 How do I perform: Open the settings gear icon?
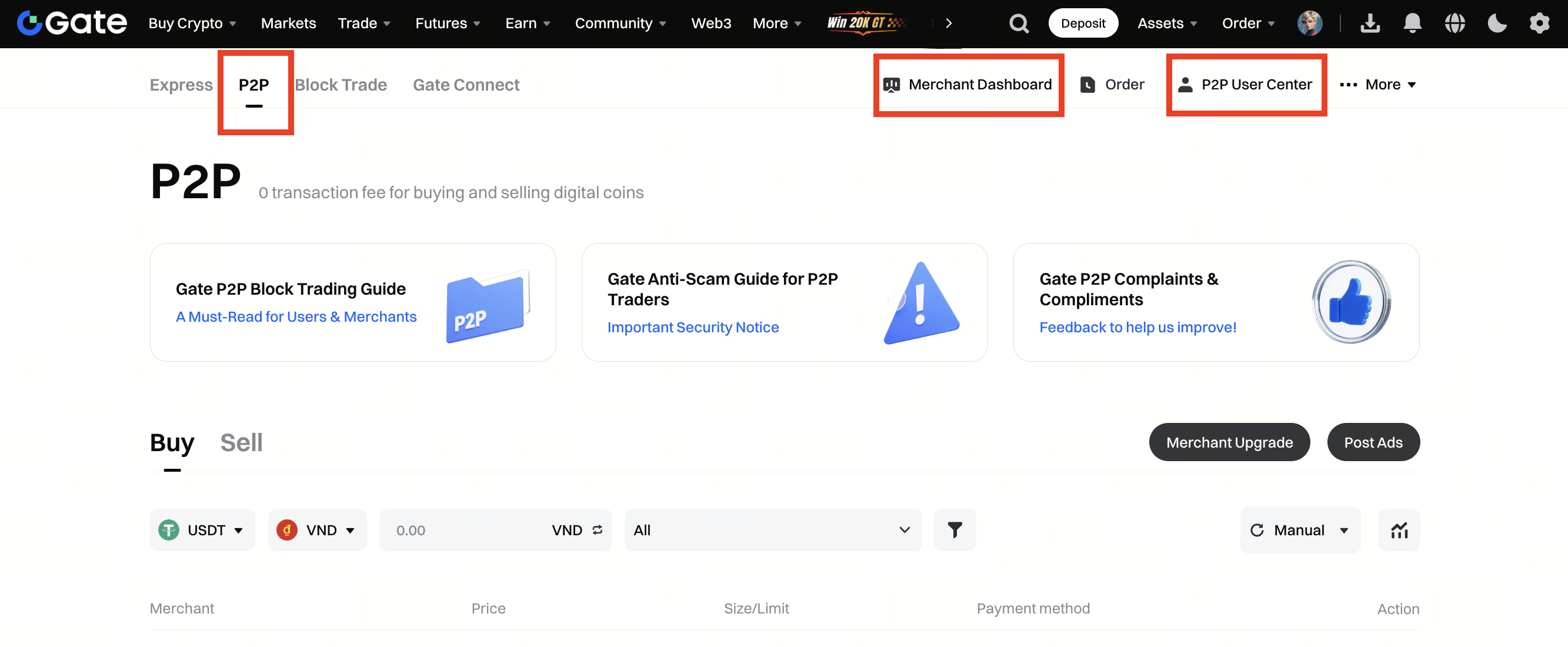[1539, 24]
